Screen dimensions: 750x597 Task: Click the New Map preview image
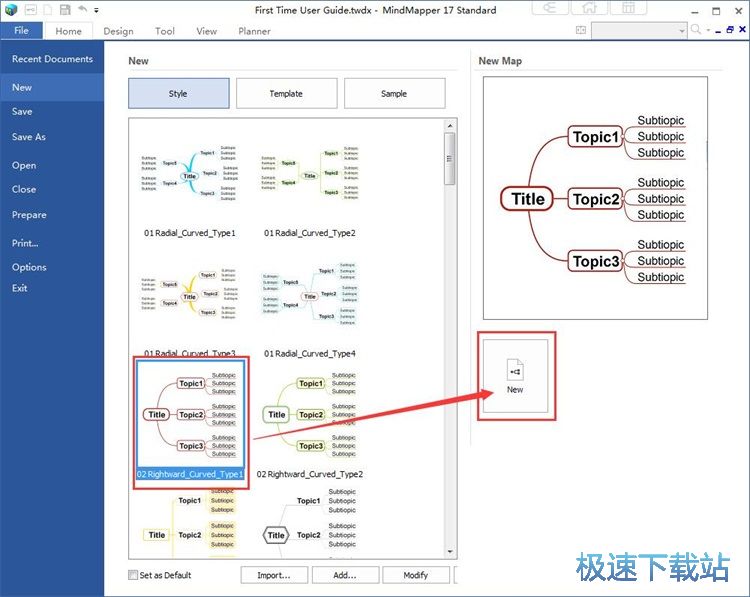595,198
